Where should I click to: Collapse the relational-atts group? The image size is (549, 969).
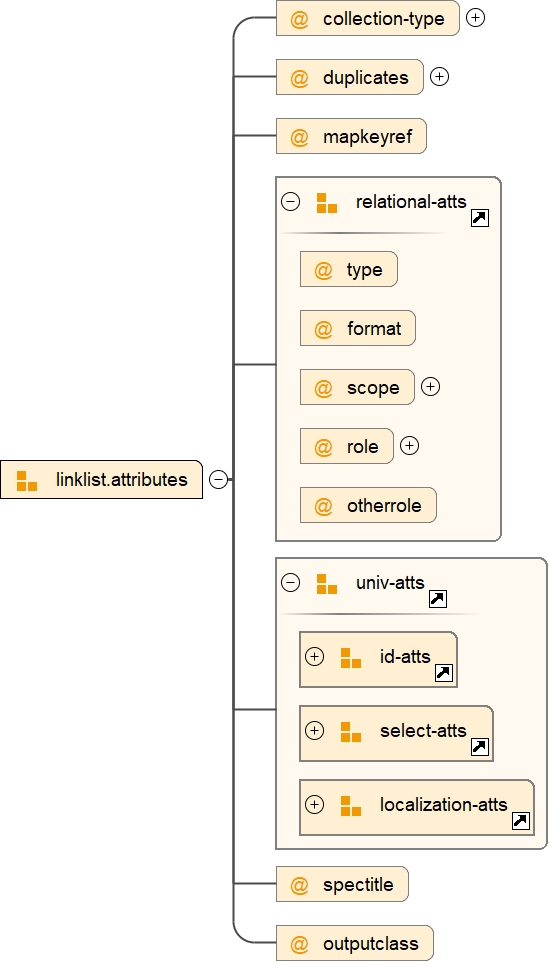[291, 201]
